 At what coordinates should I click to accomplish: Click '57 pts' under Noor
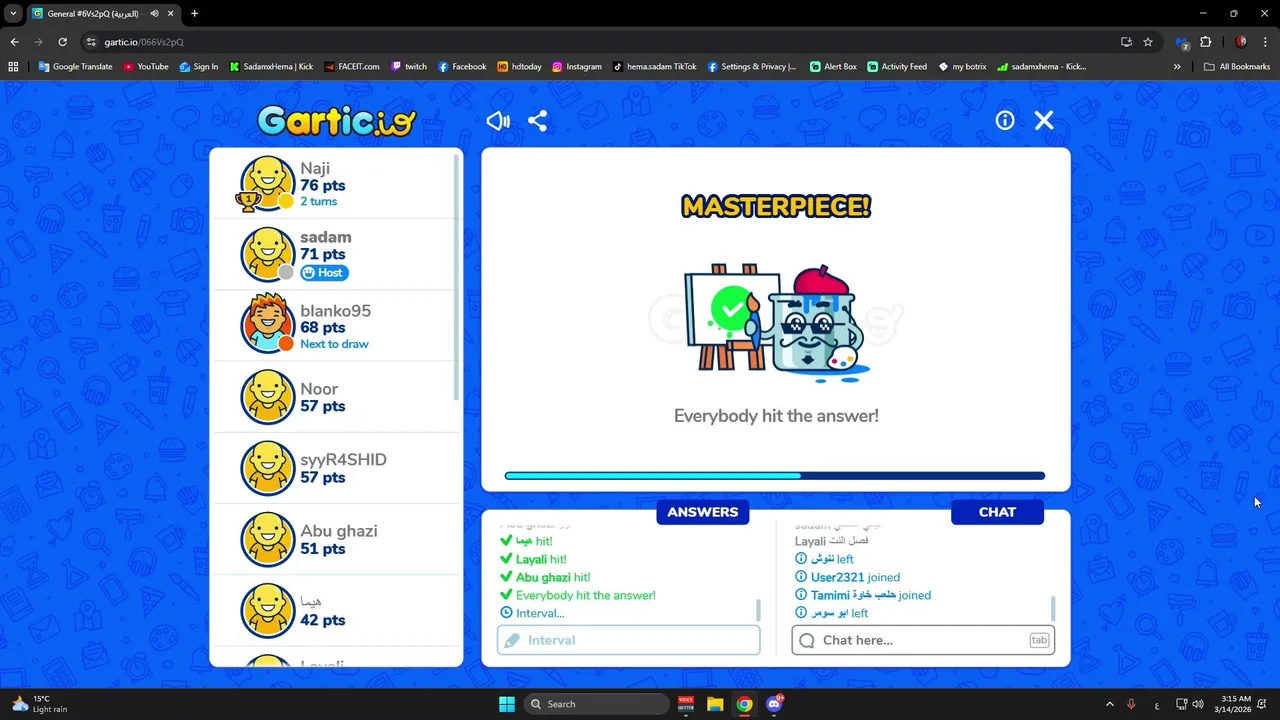coord(322,406)
